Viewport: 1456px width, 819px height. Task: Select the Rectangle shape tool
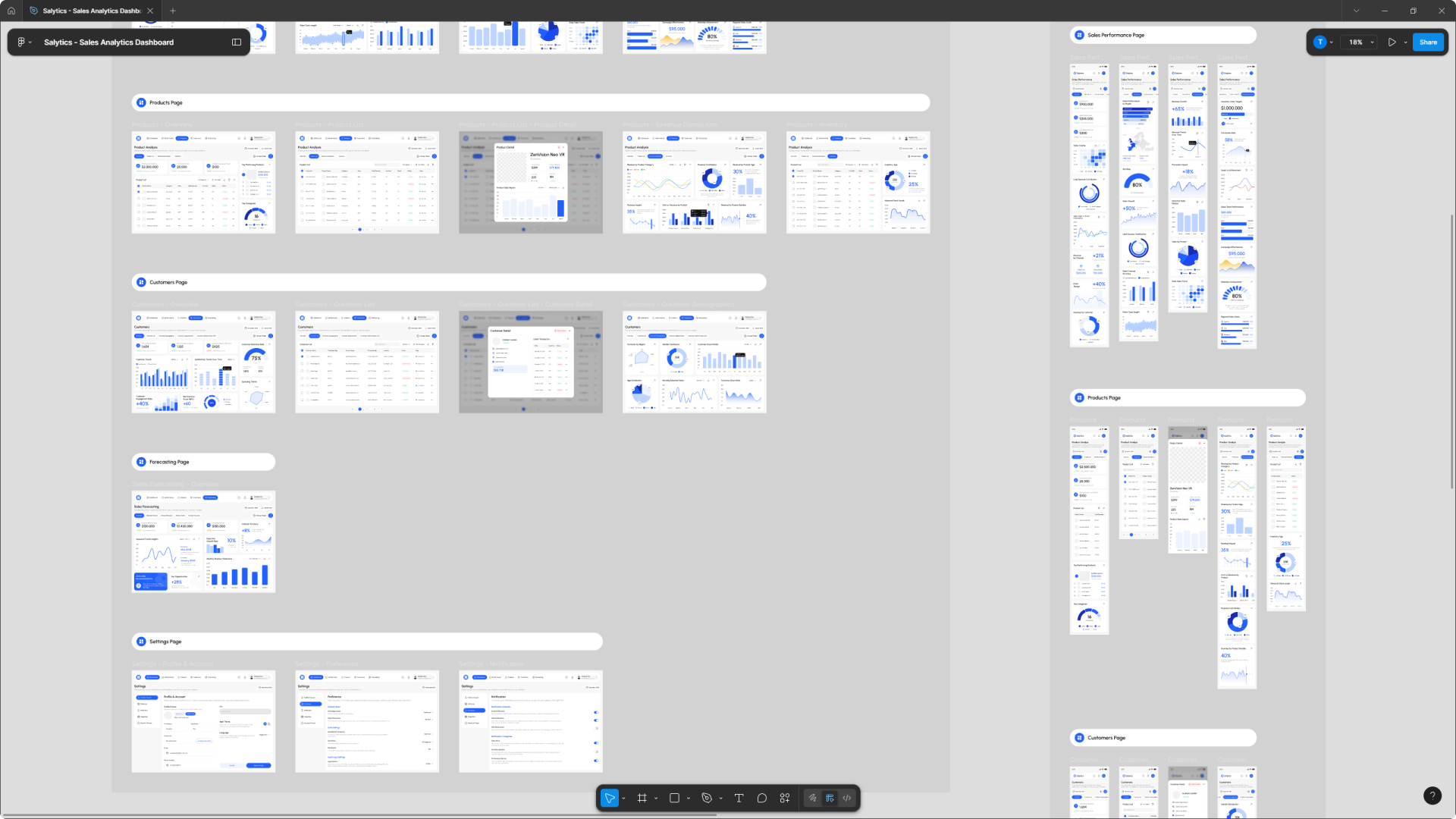(x=675, y=798)
